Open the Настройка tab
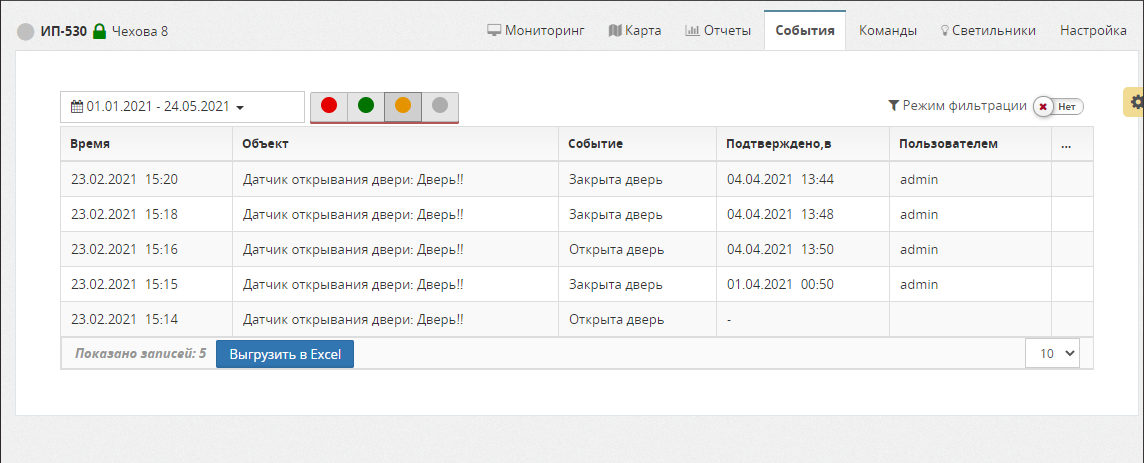This screenshot has width=1144, height=463. coord(1093,31)
